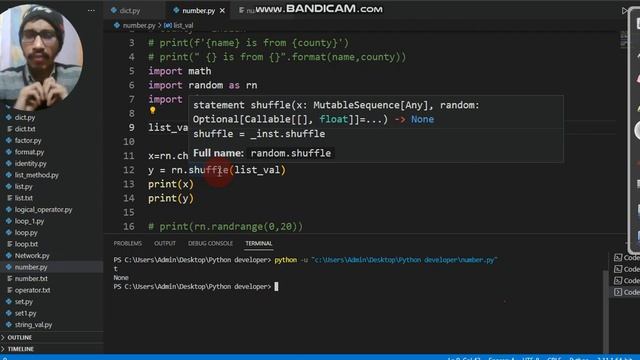Click the 'print(y)' code line
Screen dimensions: 640x360
(x=171, y=198)
